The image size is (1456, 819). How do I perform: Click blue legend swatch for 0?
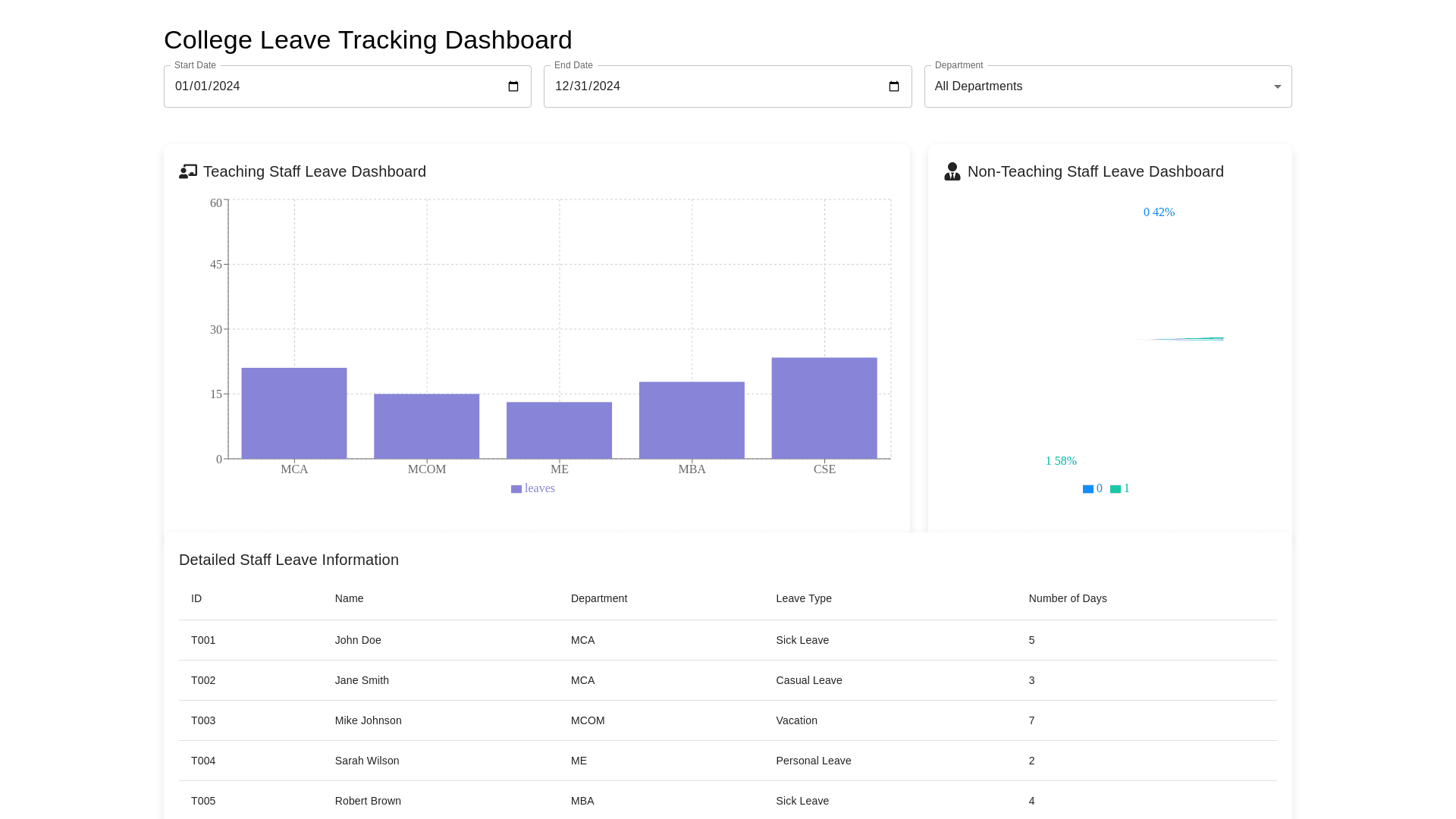pos(1088,489)
